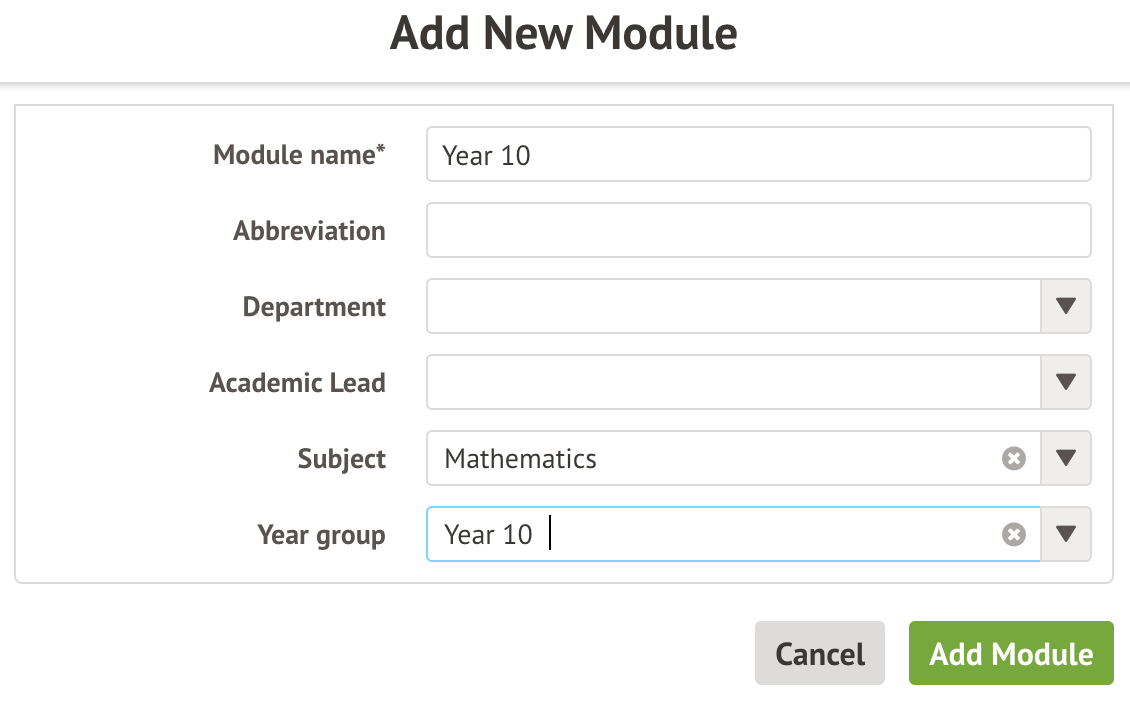Click the Subject field showing Mathematics

(x=700, y=458)
